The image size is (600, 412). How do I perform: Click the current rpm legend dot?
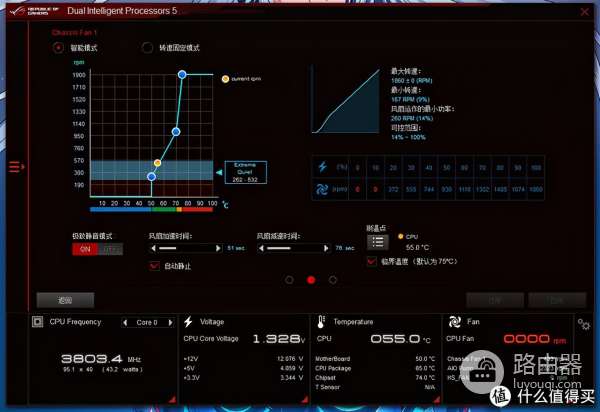(x=225, y=79)
